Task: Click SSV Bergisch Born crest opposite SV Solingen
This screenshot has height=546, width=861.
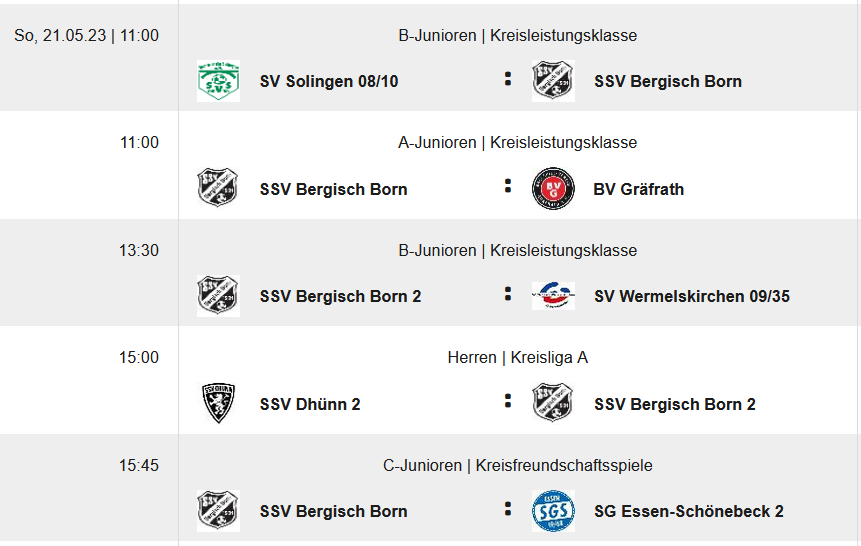Action: coord(553,81)
